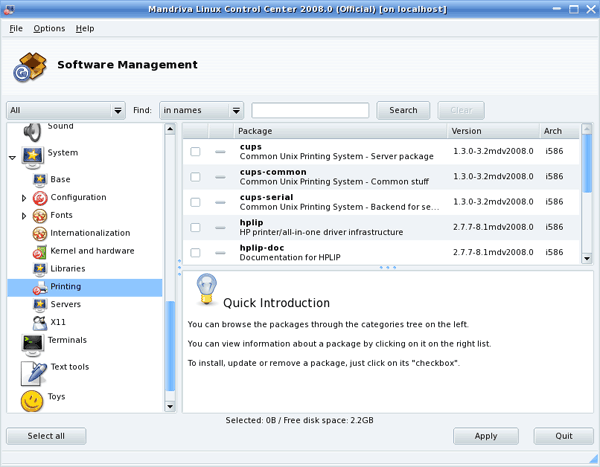Click the window menu icon in title bar
Viewport: 600px width, 467px height.
click(x=9, y=9)
